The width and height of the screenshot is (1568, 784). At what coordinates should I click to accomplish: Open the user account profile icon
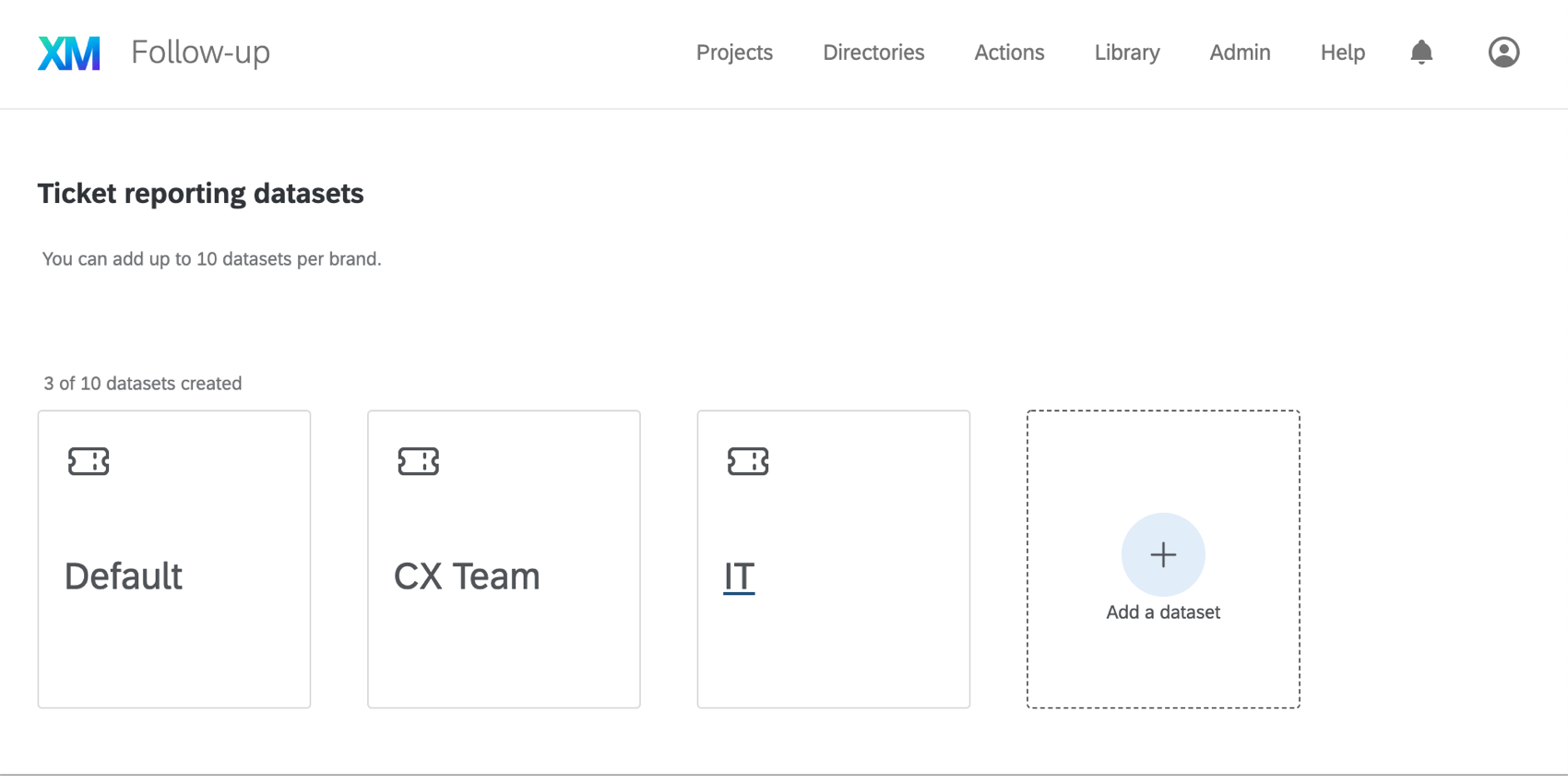point(1503,53)
